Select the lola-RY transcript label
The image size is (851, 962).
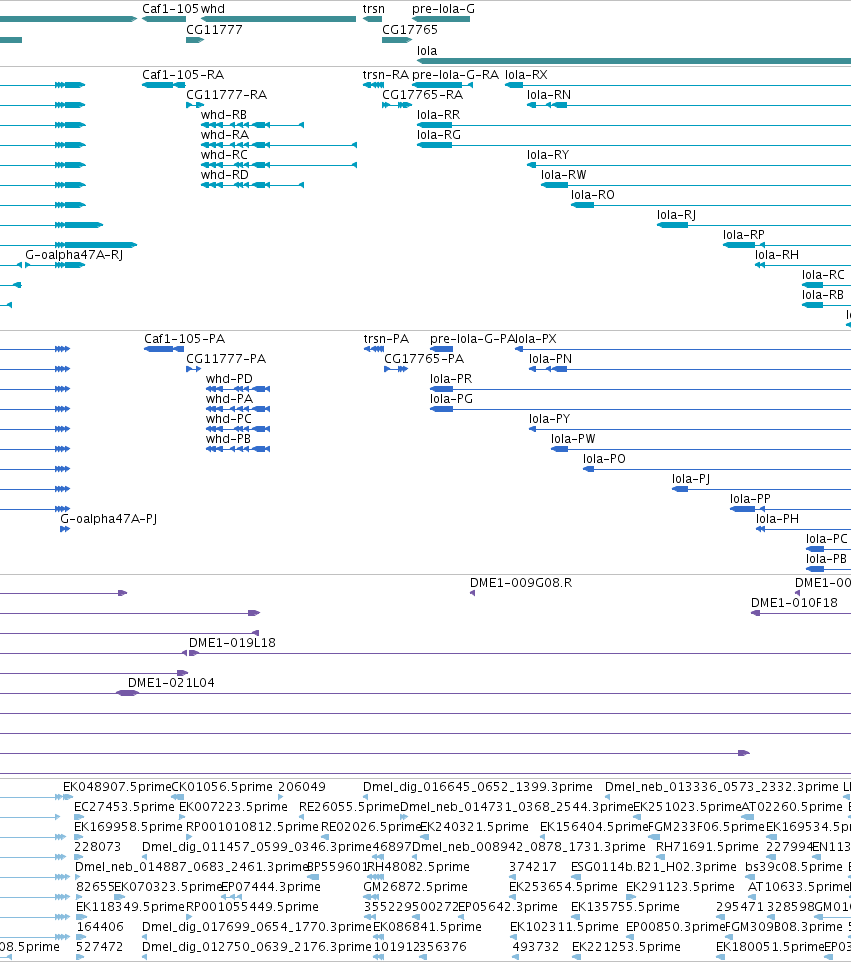(548, 155)
